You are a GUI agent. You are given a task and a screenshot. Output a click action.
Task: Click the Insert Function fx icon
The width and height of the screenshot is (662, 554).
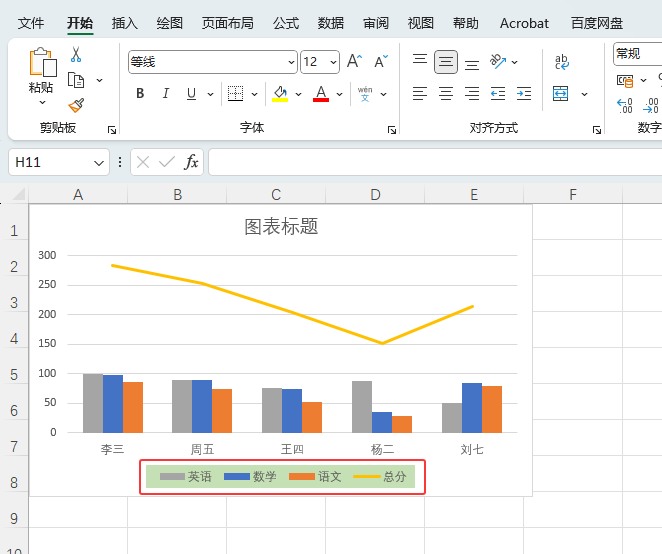191,162
